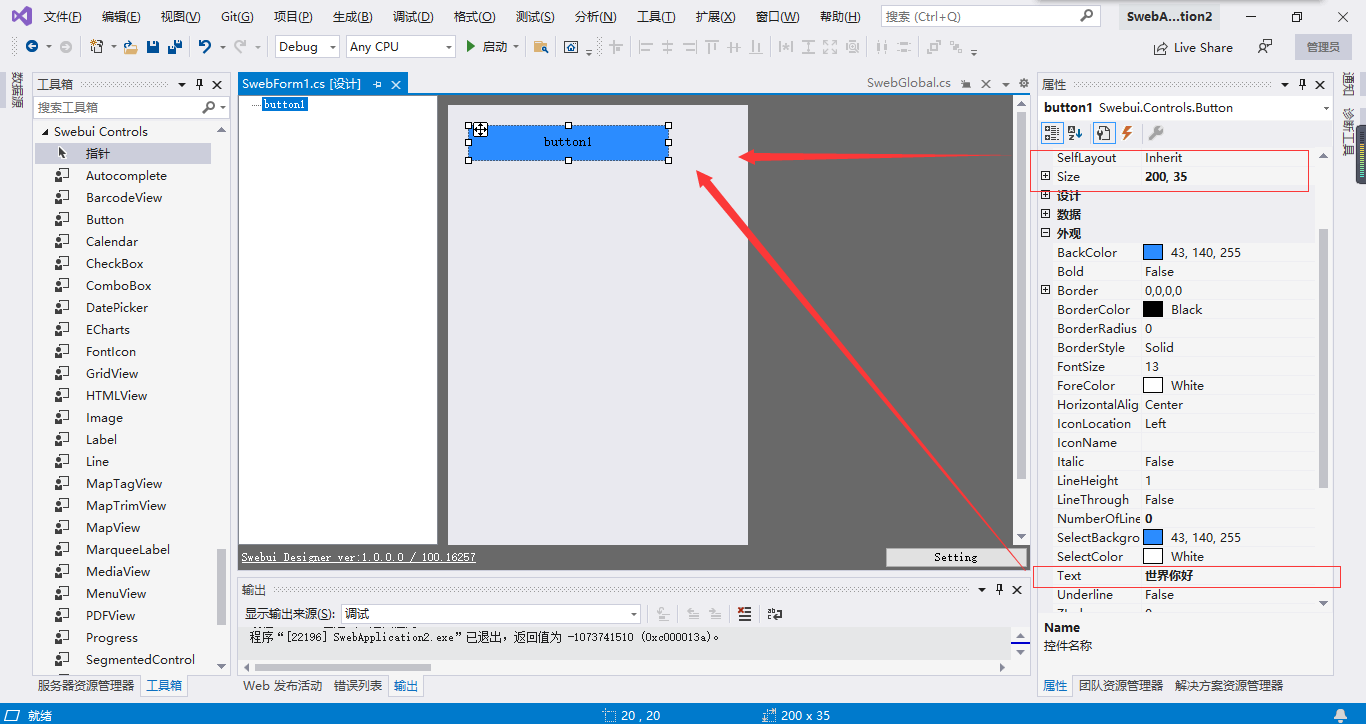Click the Live Share icon
This screenshot has height=724, width=1366.
pyautogui.click(x=1160, y=48)
